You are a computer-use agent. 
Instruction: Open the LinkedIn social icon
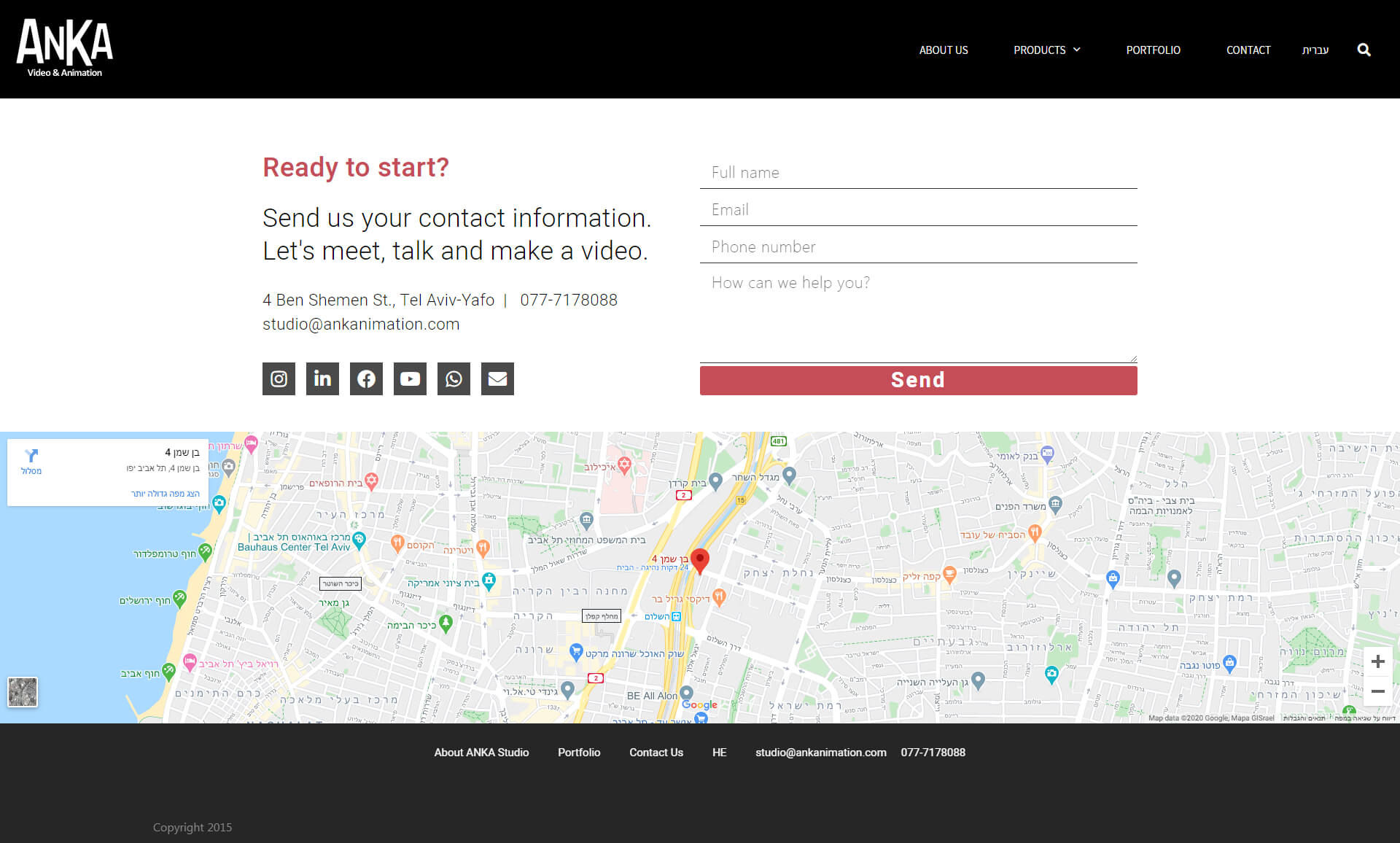[x=322, y=378]
